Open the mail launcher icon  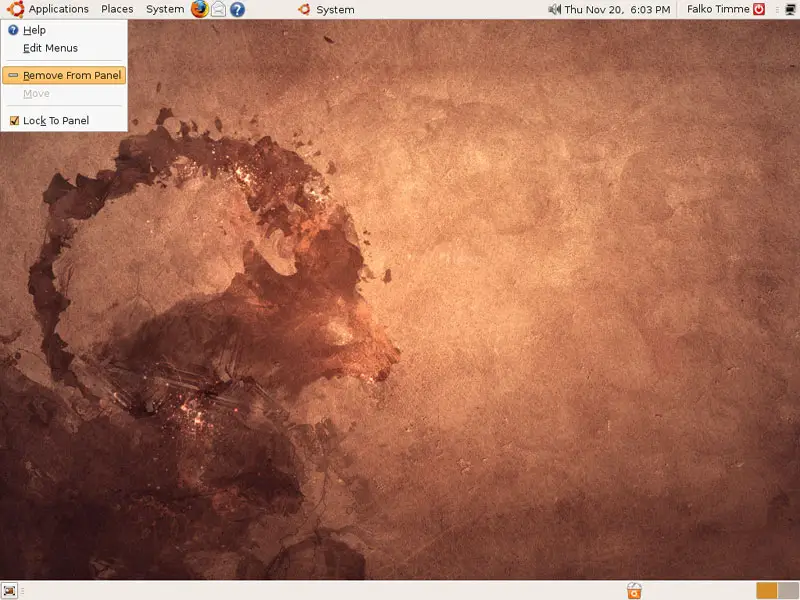[218, 9]
